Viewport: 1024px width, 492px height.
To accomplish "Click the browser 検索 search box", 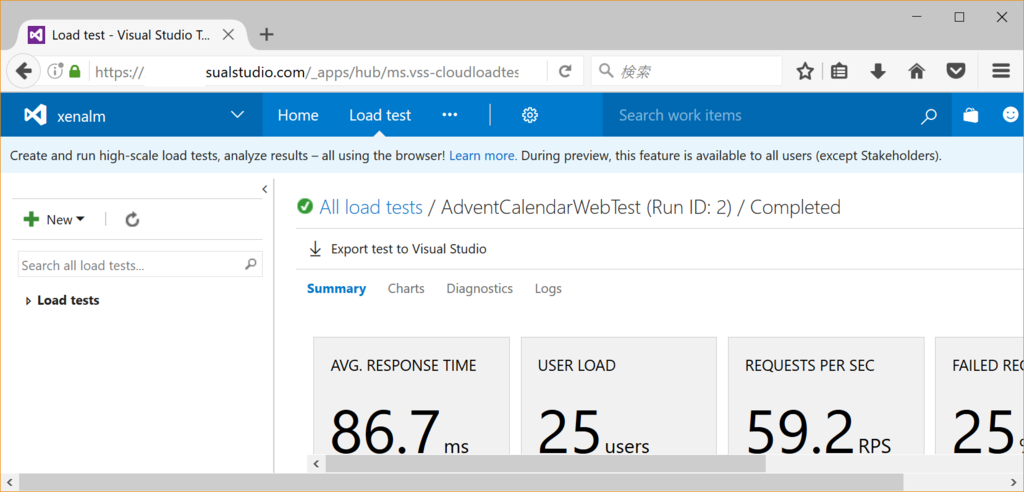I will point(686,71).
